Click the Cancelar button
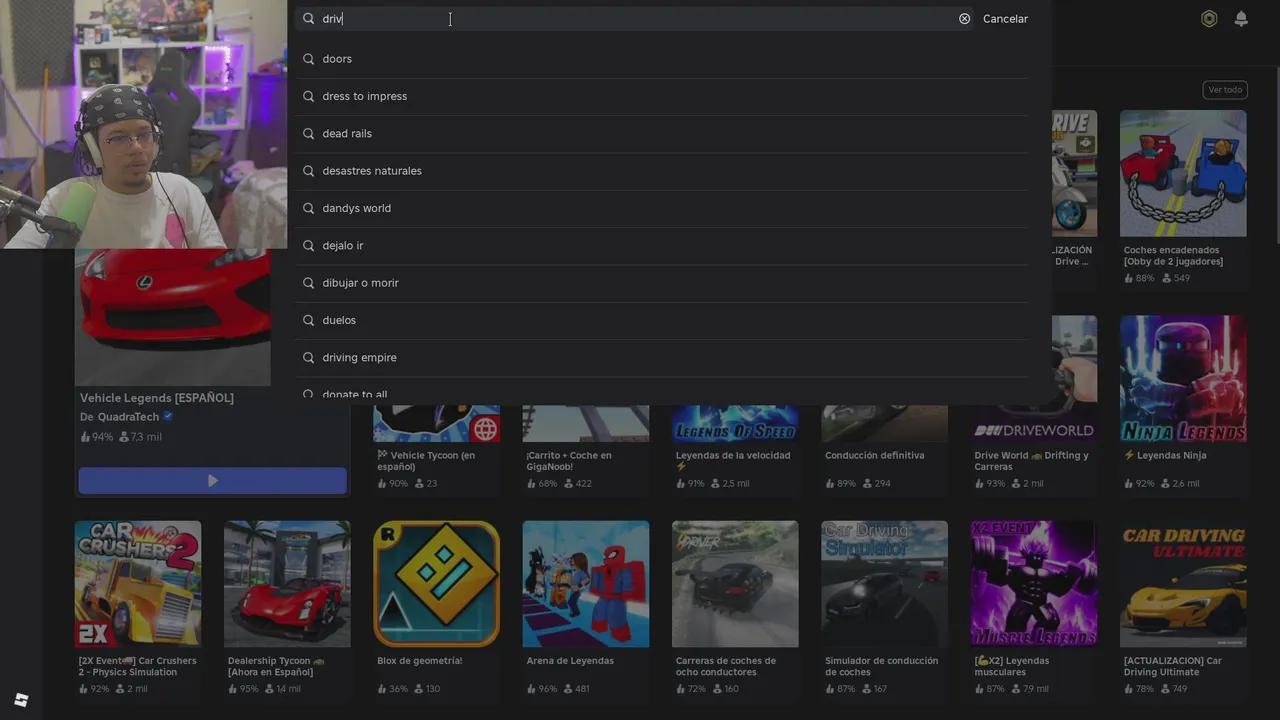The height and width of the screenshot is (720, 1280). 1005,19
